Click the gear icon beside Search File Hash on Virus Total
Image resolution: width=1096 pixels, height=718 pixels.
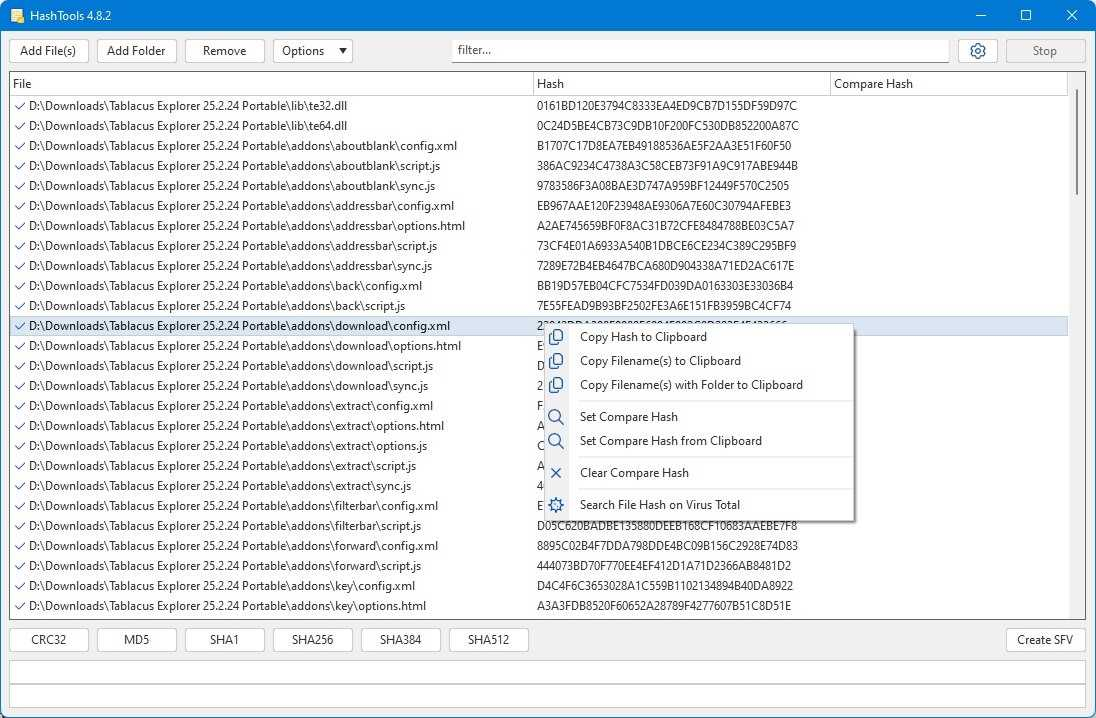556,505
